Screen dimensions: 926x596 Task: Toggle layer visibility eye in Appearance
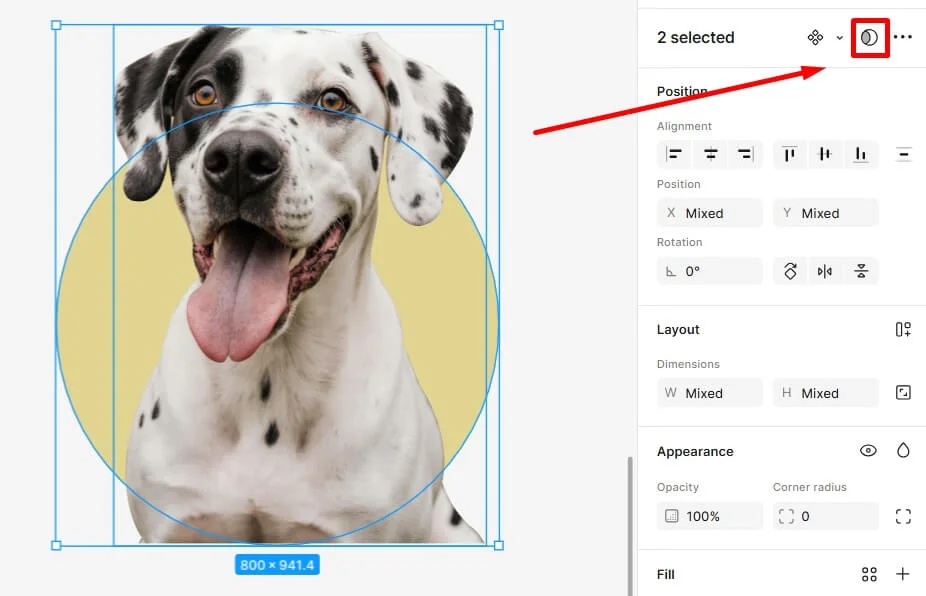click(x=868, y=451)
